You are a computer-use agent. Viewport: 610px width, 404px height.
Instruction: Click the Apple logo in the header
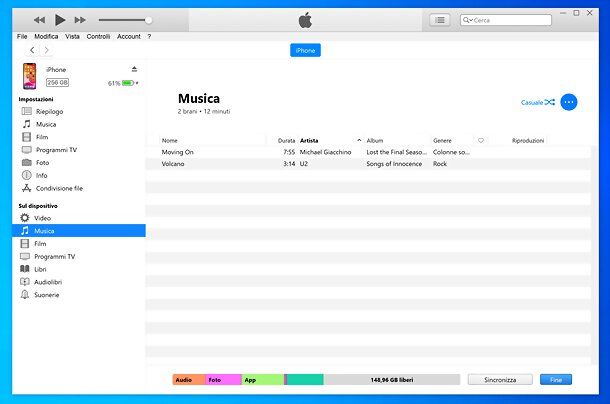pos(305,20)
